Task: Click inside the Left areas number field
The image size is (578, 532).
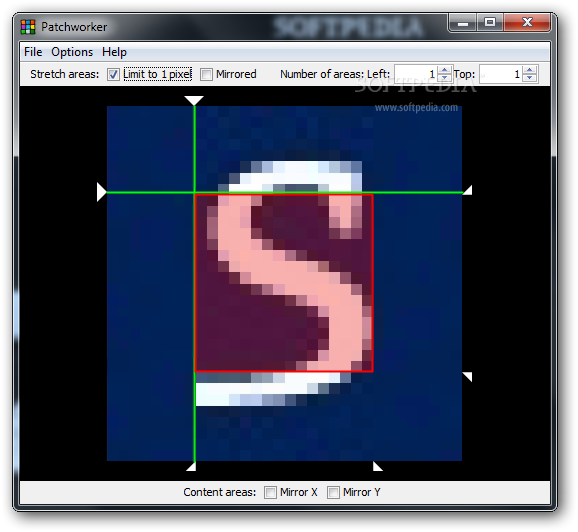Action: (416, 74)
